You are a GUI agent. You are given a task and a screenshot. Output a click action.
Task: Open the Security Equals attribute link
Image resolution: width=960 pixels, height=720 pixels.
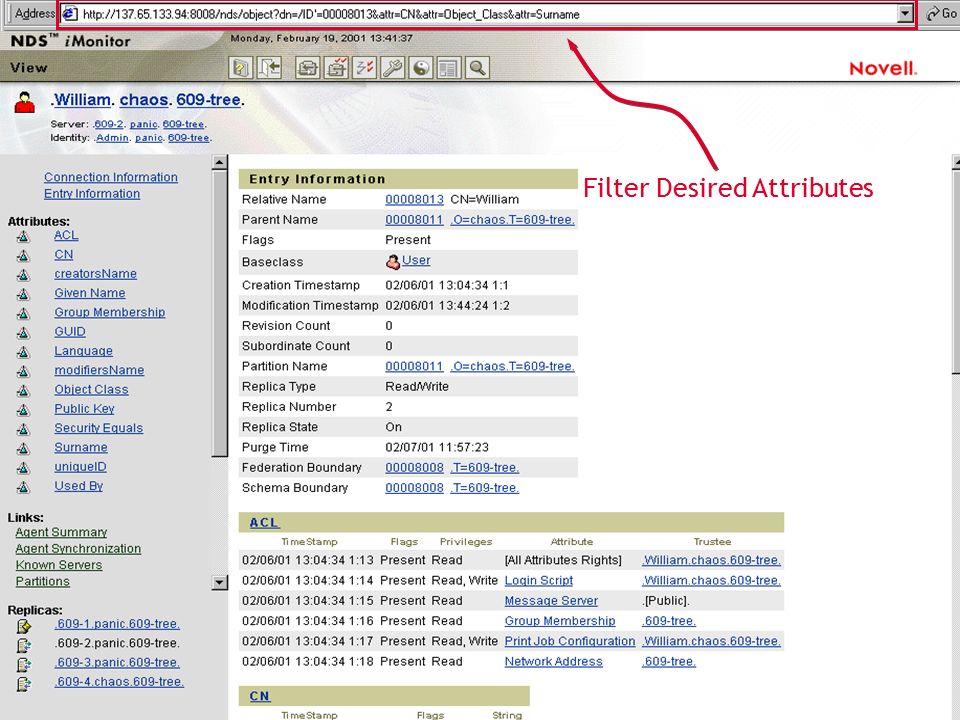(x=99, y=428)
